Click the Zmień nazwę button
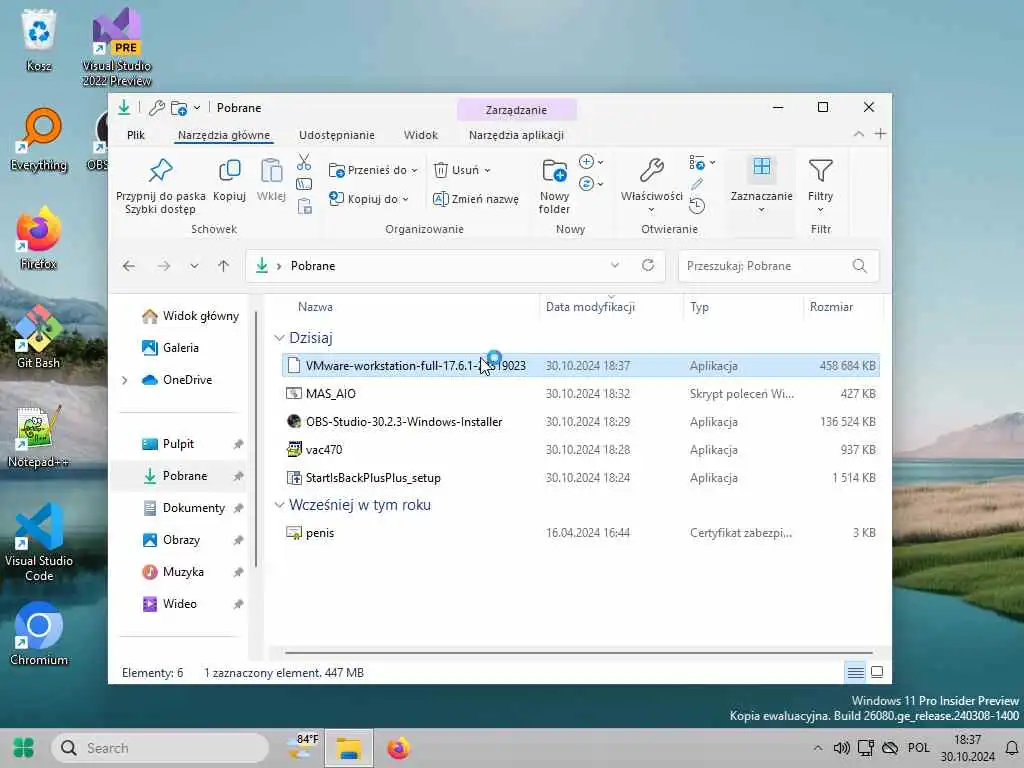The width and height of the screenshot is (1024, 768). pos(476,199)
